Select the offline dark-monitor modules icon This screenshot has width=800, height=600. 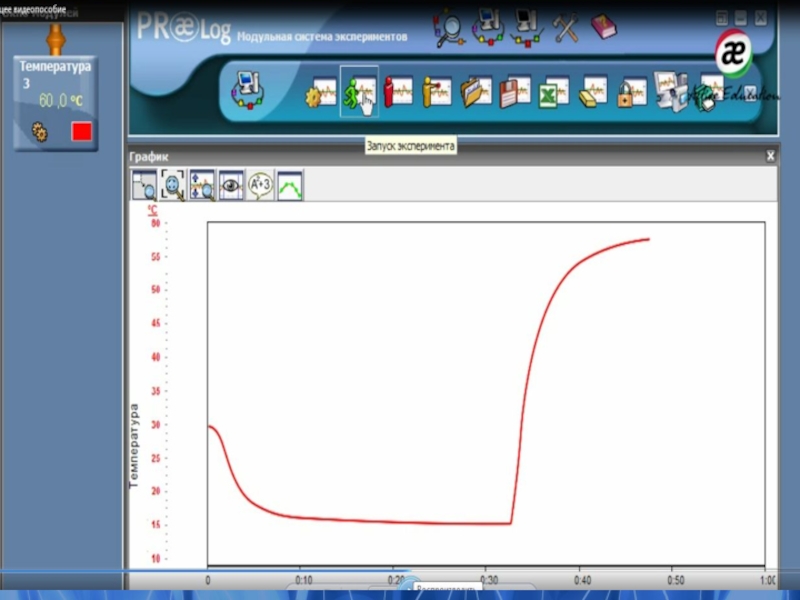pos(527,28)
